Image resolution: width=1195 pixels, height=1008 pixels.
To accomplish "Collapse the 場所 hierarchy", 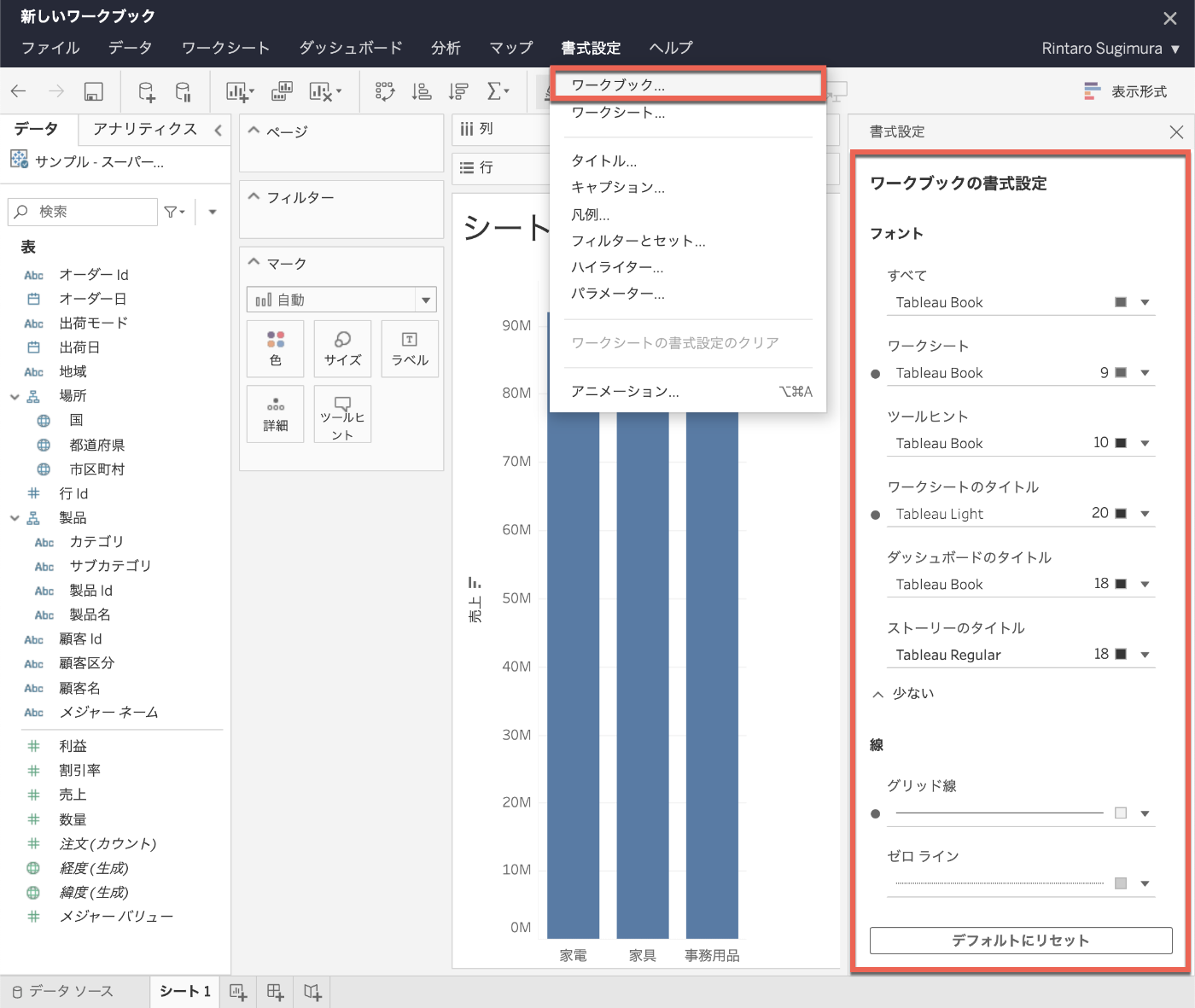I will click(15, 397).
